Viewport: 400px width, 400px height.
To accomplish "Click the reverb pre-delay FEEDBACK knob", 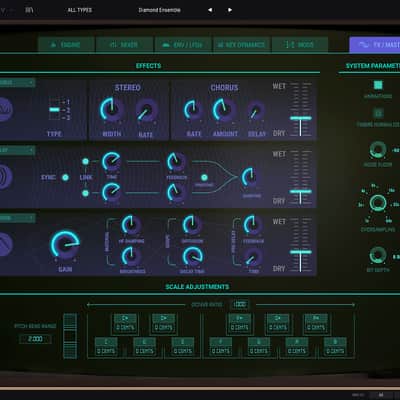I will click(253, 224).
